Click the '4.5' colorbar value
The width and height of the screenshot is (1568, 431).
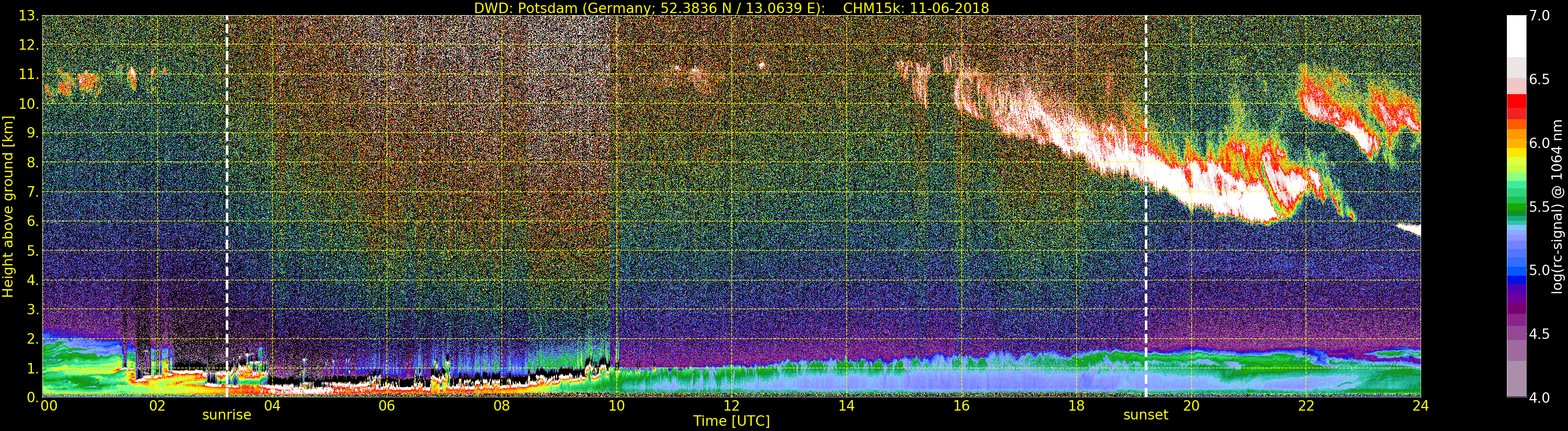tap(1539, 334)
